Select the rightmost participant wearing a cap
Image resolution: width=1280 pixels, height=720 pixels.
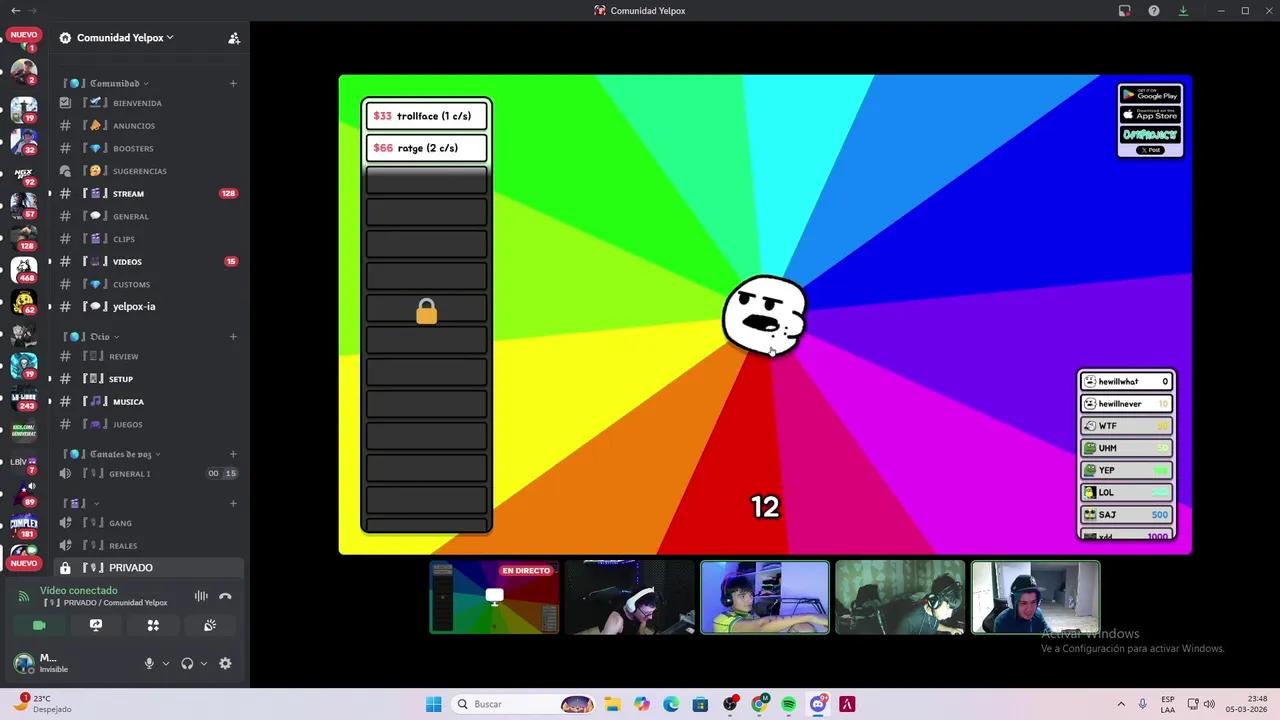[x=1035, y=597]
